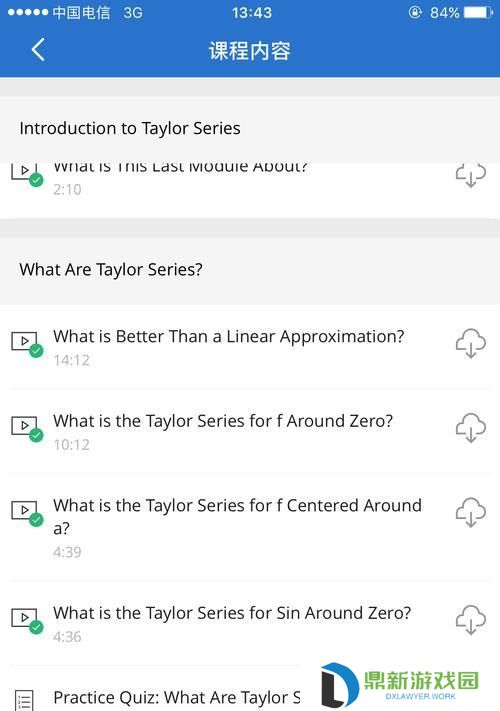Download 'What is Better Than a Linear Approximation?'

pos(471,343)
